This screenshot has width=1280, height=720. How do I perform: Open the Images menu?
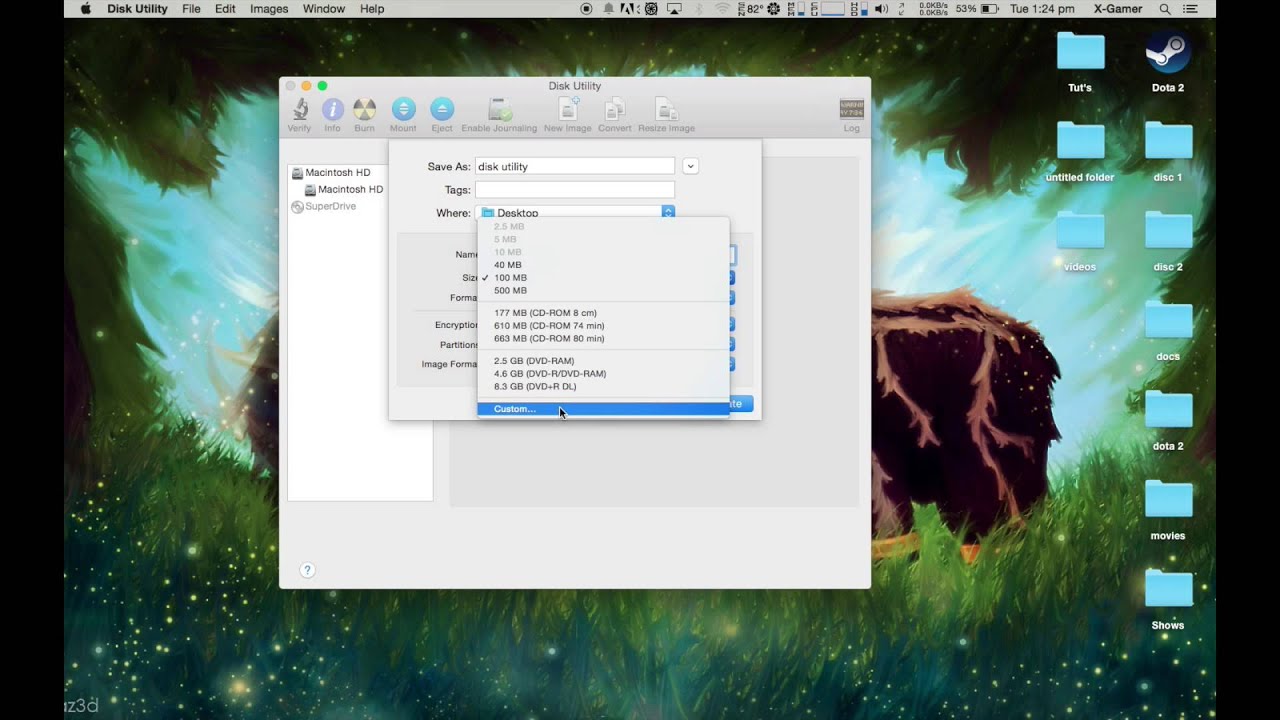(x=269, y=9)
